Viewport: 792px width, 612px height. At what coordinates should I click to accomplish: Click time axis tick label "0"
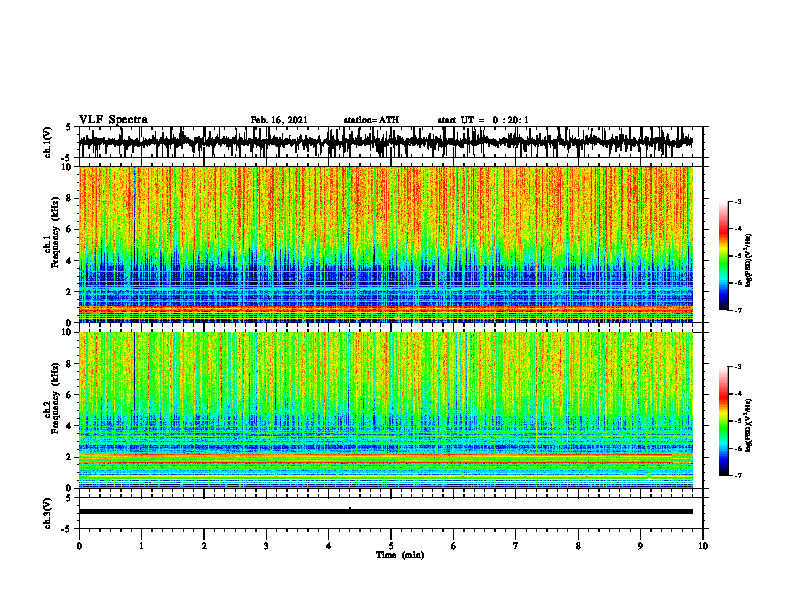(79, 546)
